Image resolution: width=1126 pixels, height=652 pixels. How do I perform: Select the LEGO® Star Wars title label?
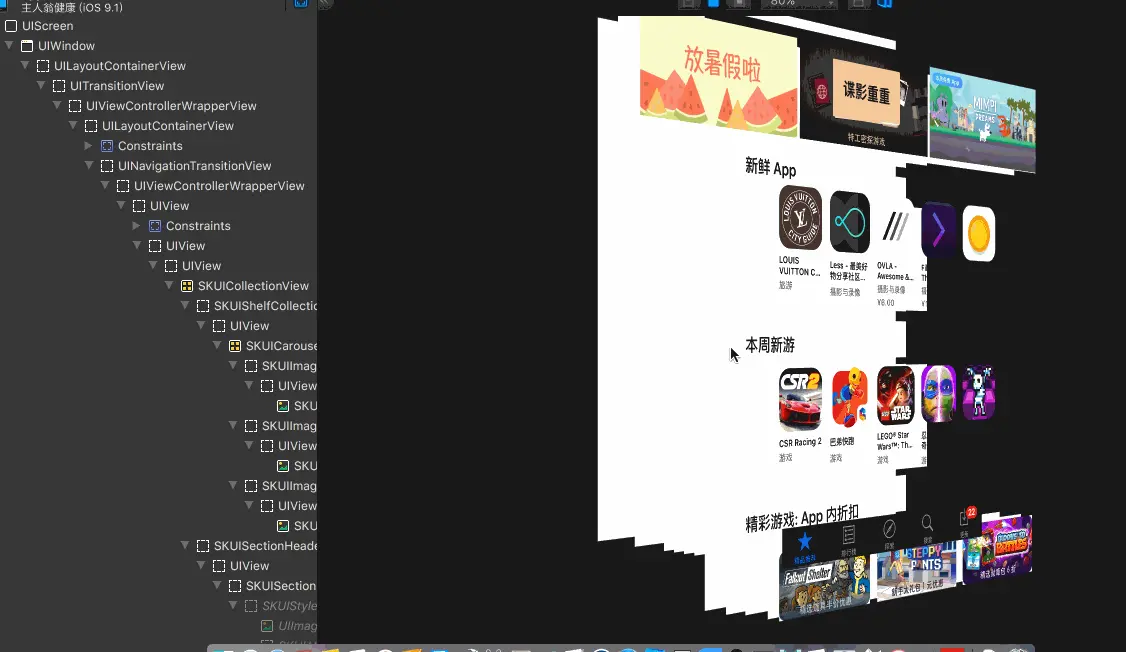[x=894, y=440]
